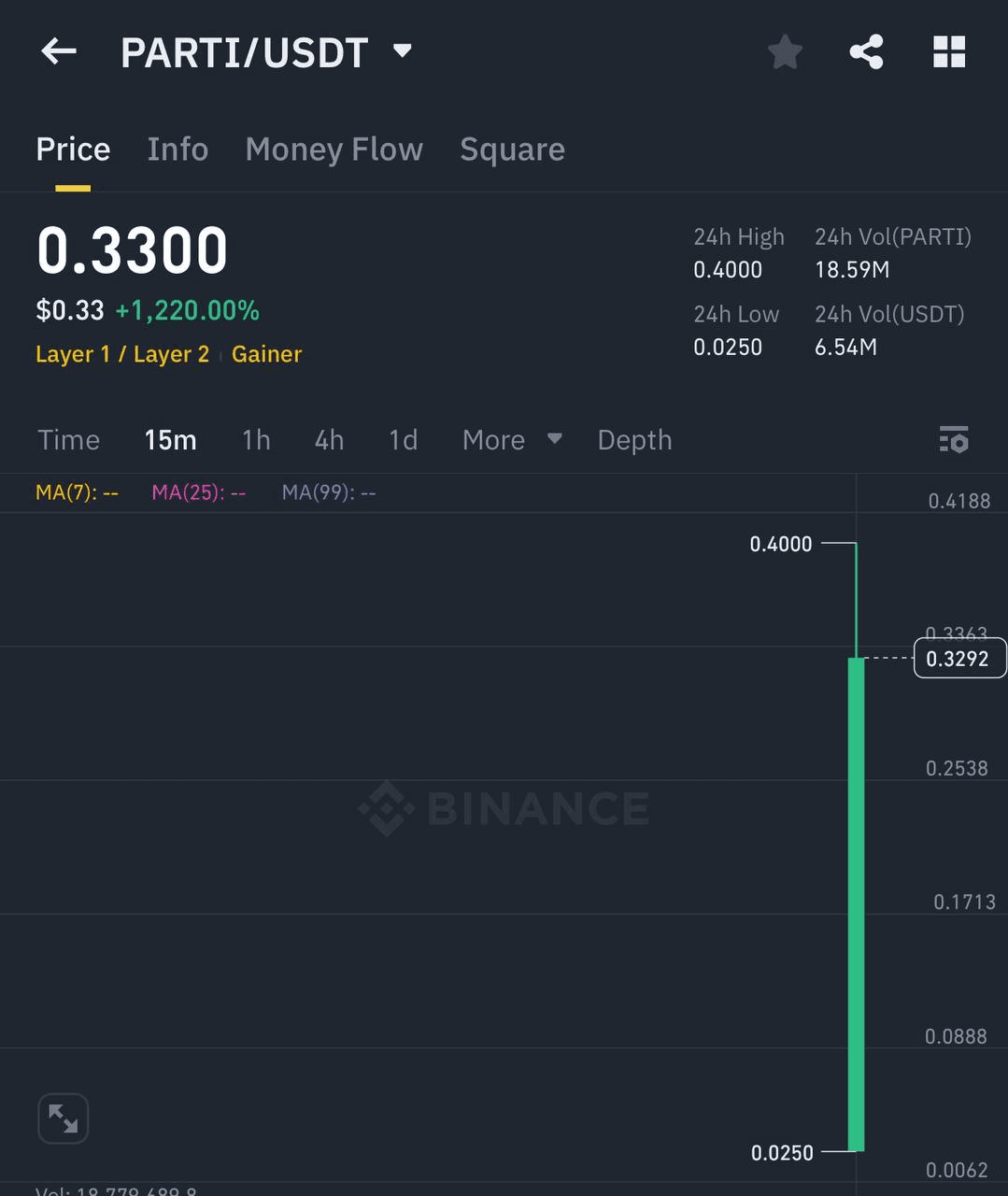Switch to the Info tab
Viewport: 1008px width, 1196px height.
click(x=177, y=149)
